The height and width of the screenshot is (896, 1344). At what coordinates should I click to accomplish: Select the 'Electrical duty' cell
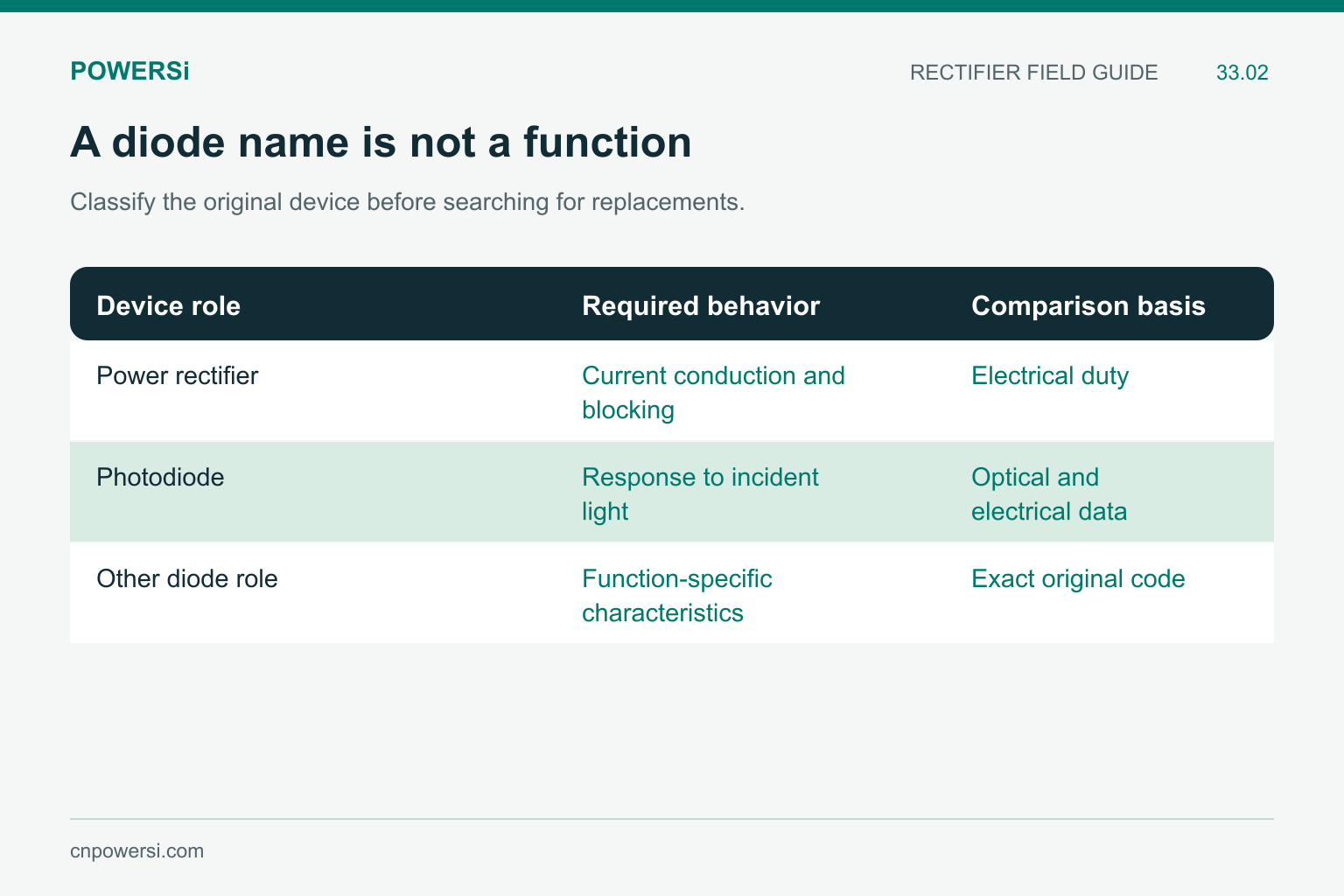[1050, 375]
